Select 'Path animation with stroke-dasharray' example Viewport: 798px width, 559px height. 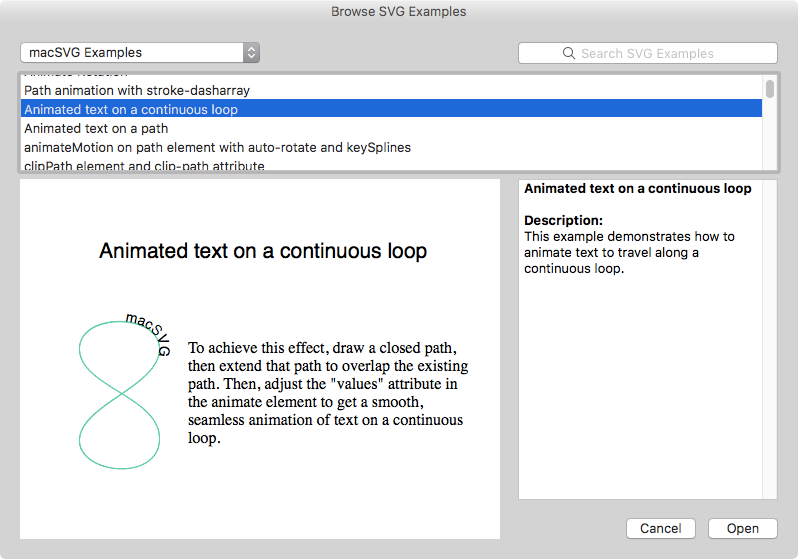(137, 90)
